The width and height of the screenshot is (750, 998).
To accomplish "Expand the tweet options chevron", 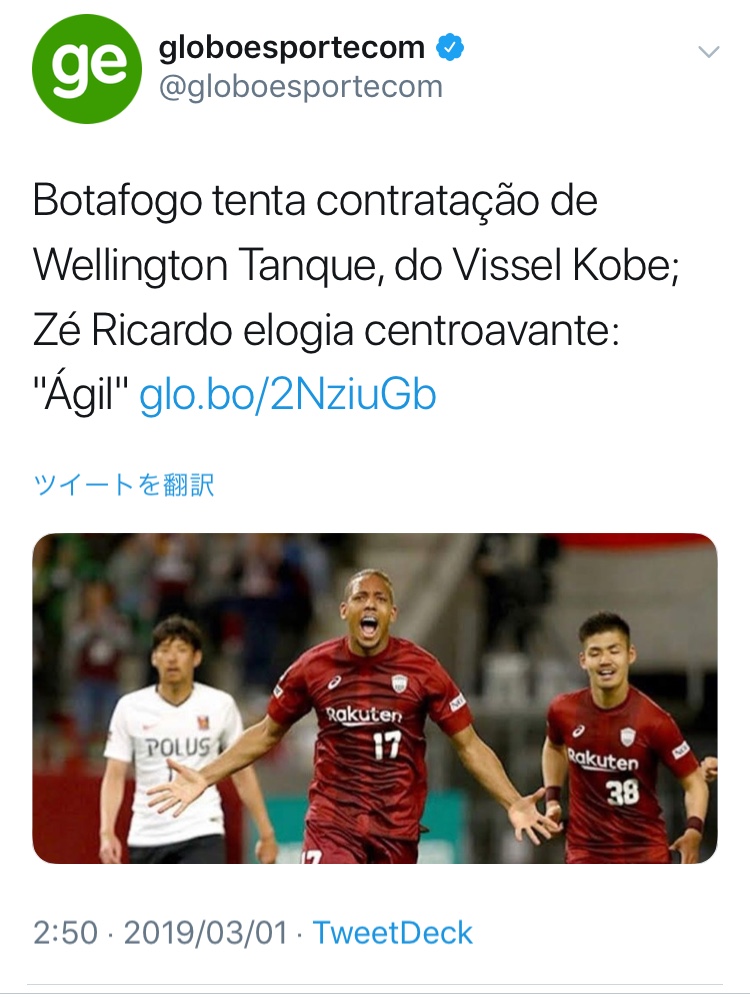I will [x=709, y=52].
